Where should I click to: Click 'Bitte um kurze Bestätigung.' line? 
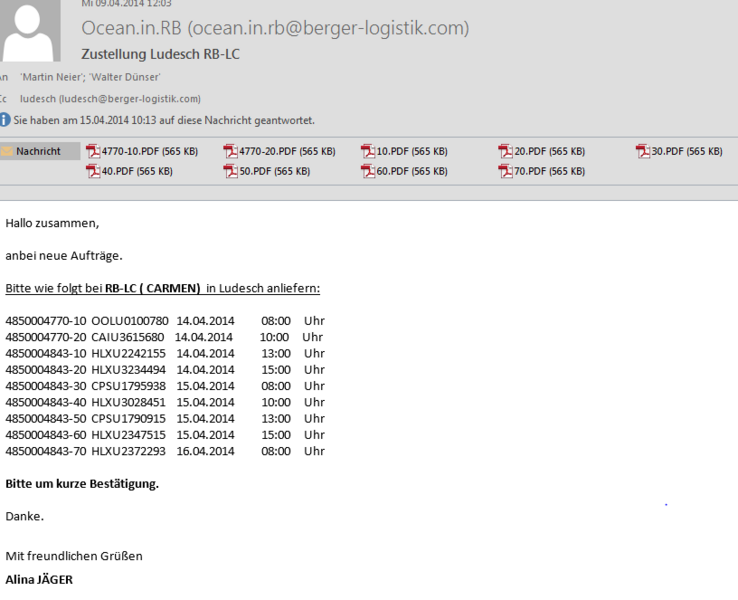[82, 484]
